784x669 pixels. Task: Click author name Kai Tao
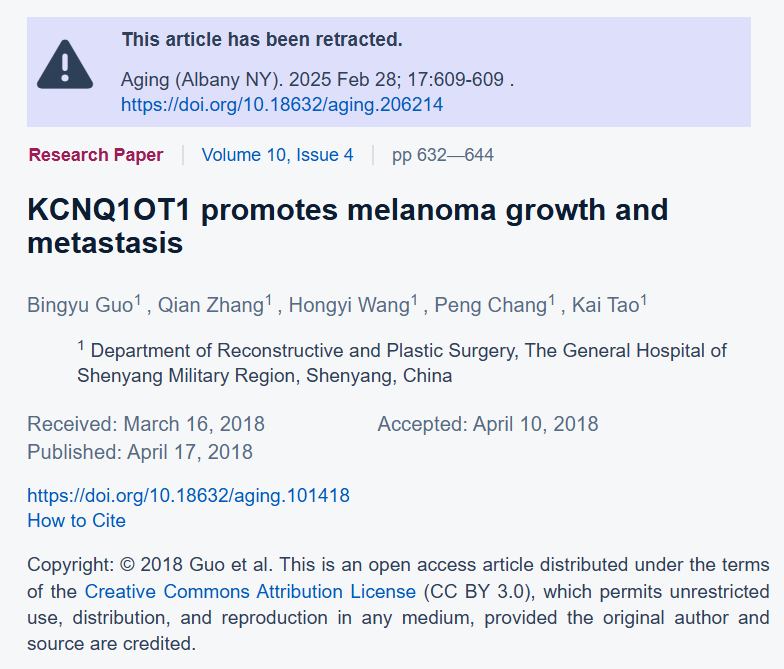pos(606,305)
